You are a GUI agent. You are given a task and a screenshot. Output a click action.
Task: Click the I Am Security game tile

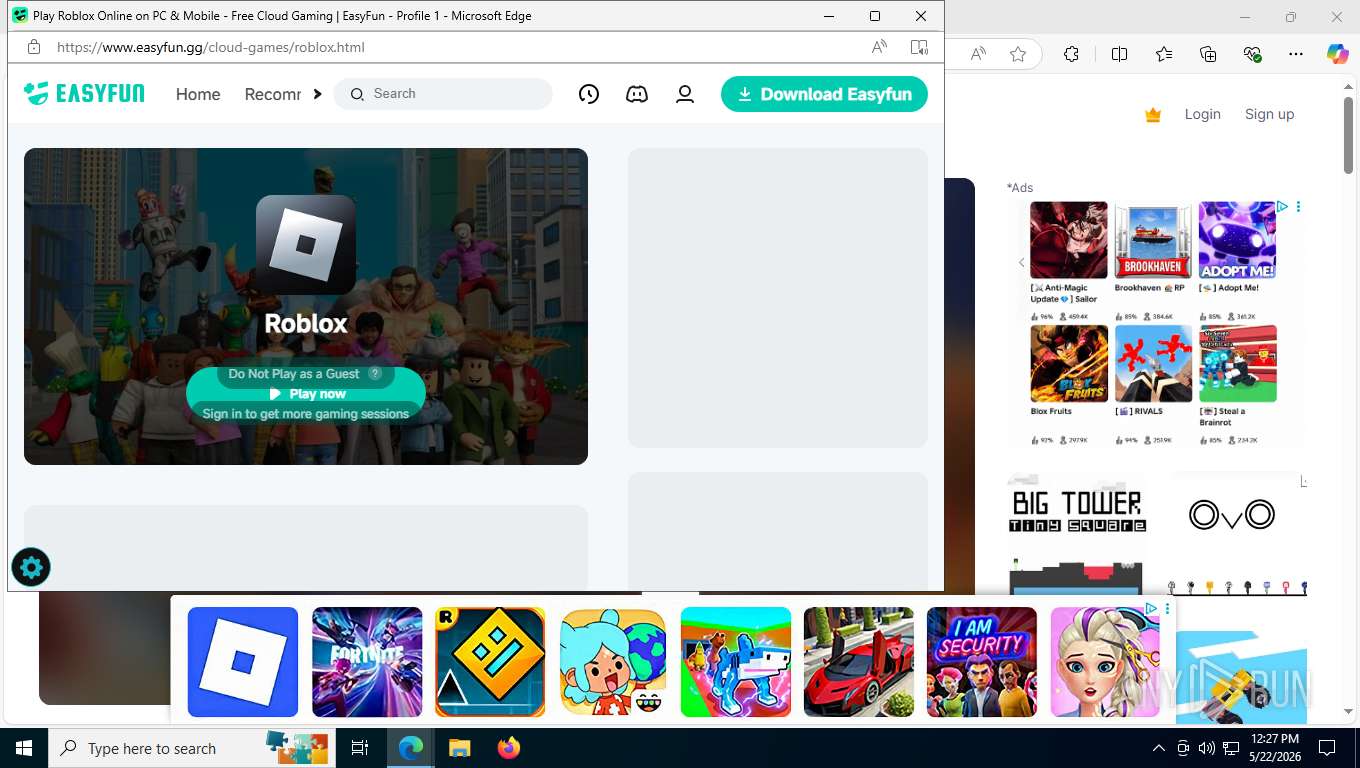coord(982,662)
